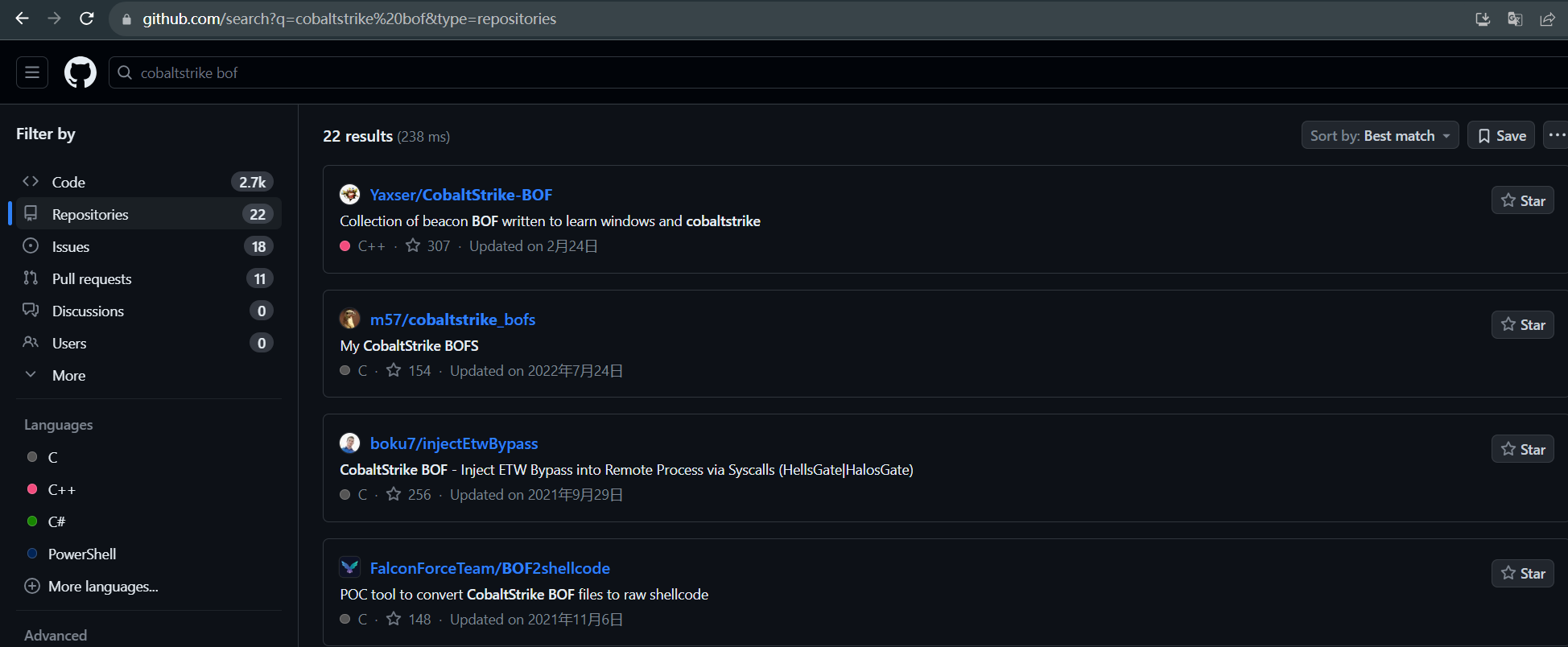Open FalconForceTeam/BOF2shellcode repository link
This screenshot has height=647, width=1568.
pos(489,568)
